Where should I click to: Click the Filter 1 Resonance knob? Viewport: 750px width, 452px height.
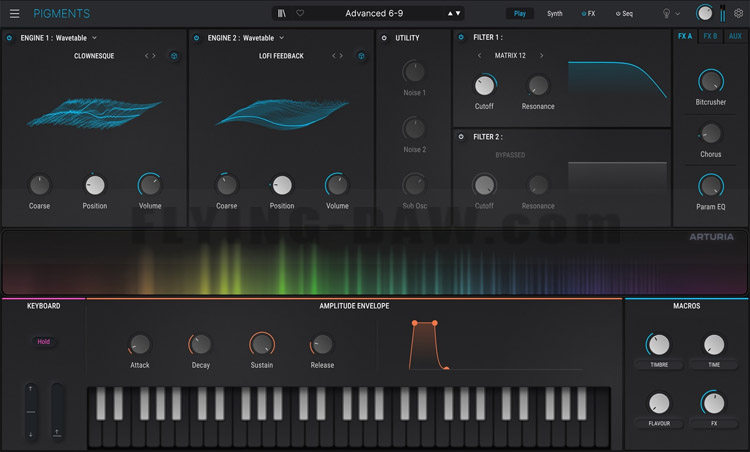coord(538,86)
